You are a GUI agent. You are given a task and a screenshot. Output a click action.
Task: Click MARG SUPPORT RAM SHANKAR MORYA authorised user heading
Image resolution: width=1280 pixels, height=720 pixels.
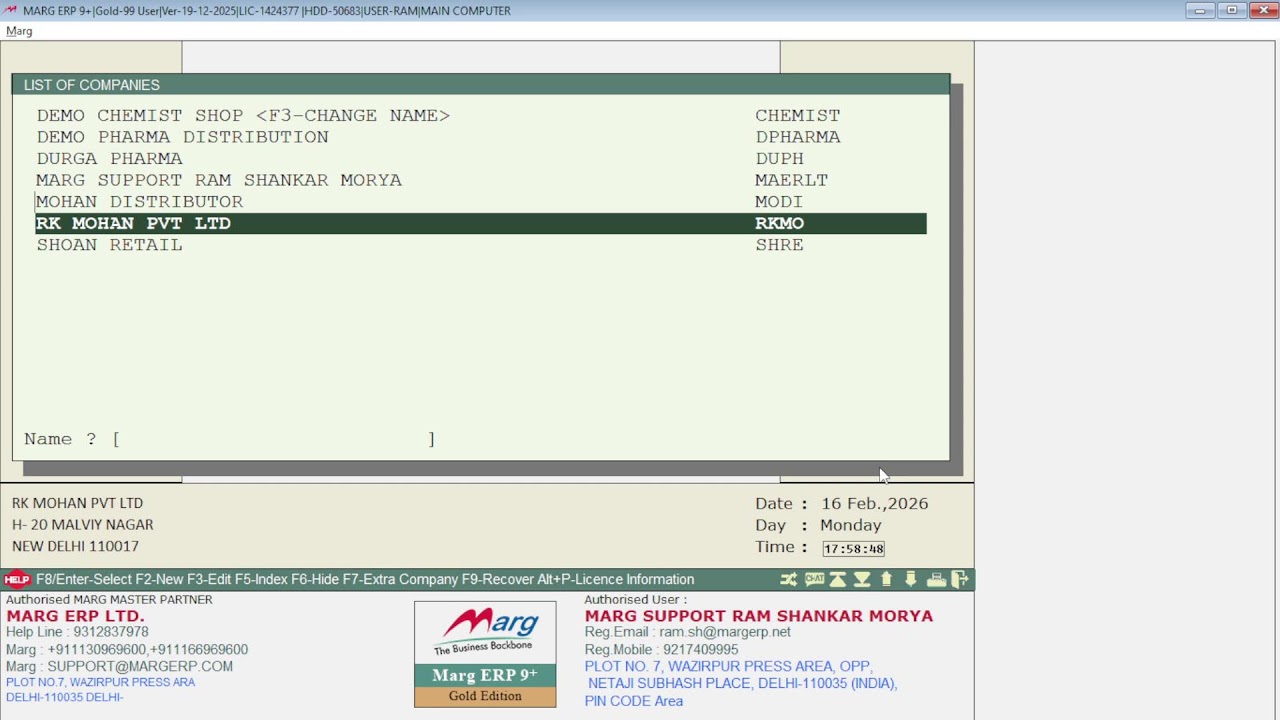[759, 616]
